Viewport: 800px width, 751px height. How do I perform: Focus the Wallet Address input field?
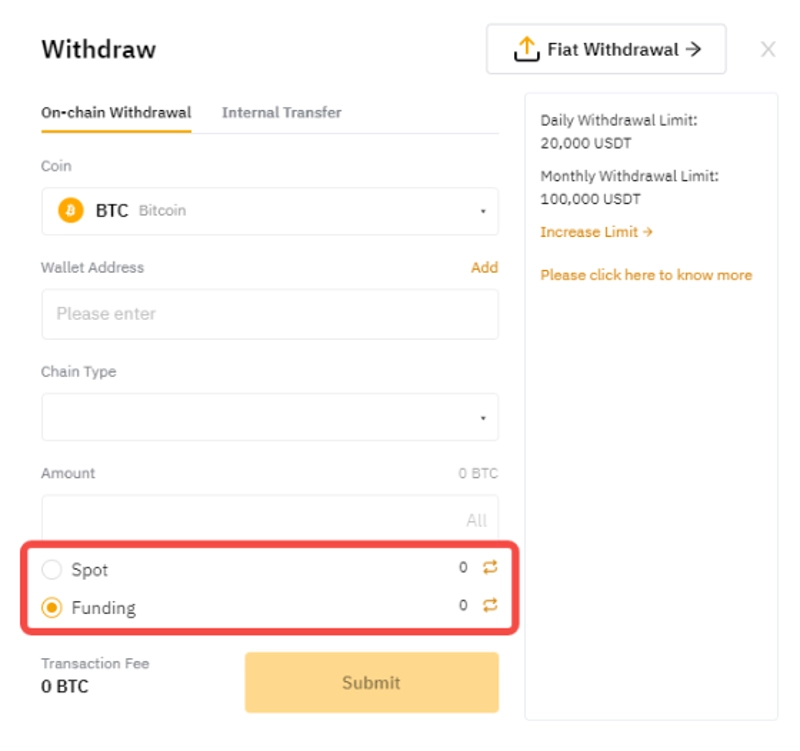269,314
